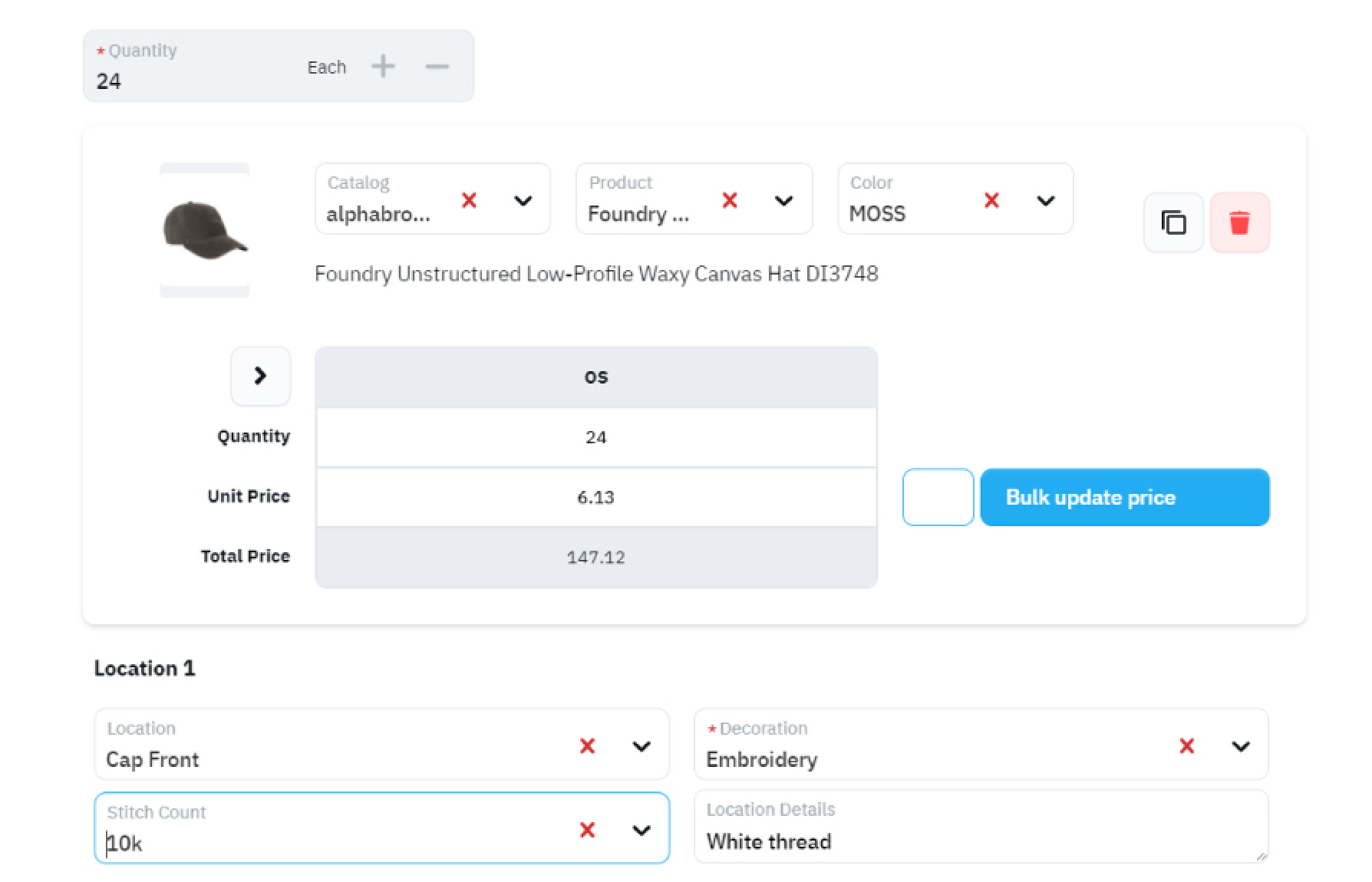Open the Decoration dropdown
The height and width of the screenshot is (882, 1372).
pos(1241,745)
